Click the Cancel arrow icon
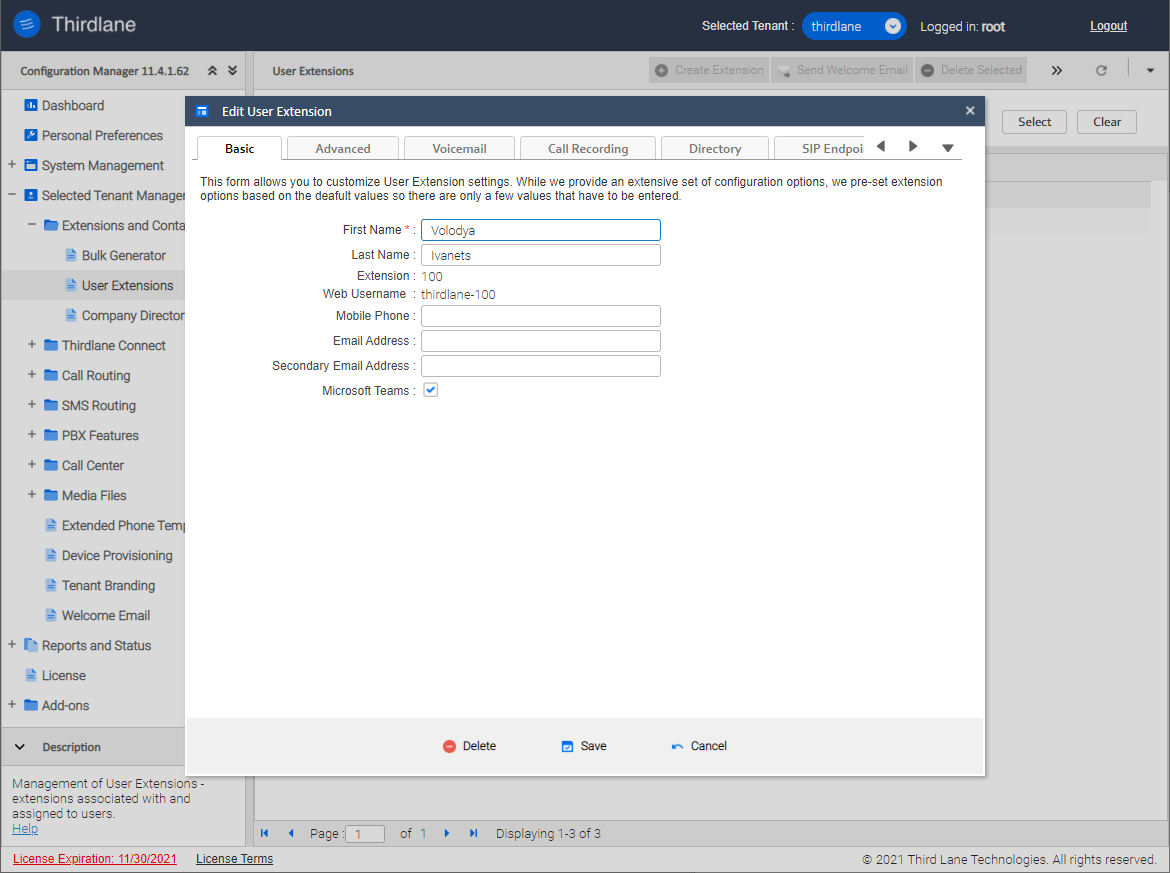This screenshot has height=873, width=1170. 677,745
